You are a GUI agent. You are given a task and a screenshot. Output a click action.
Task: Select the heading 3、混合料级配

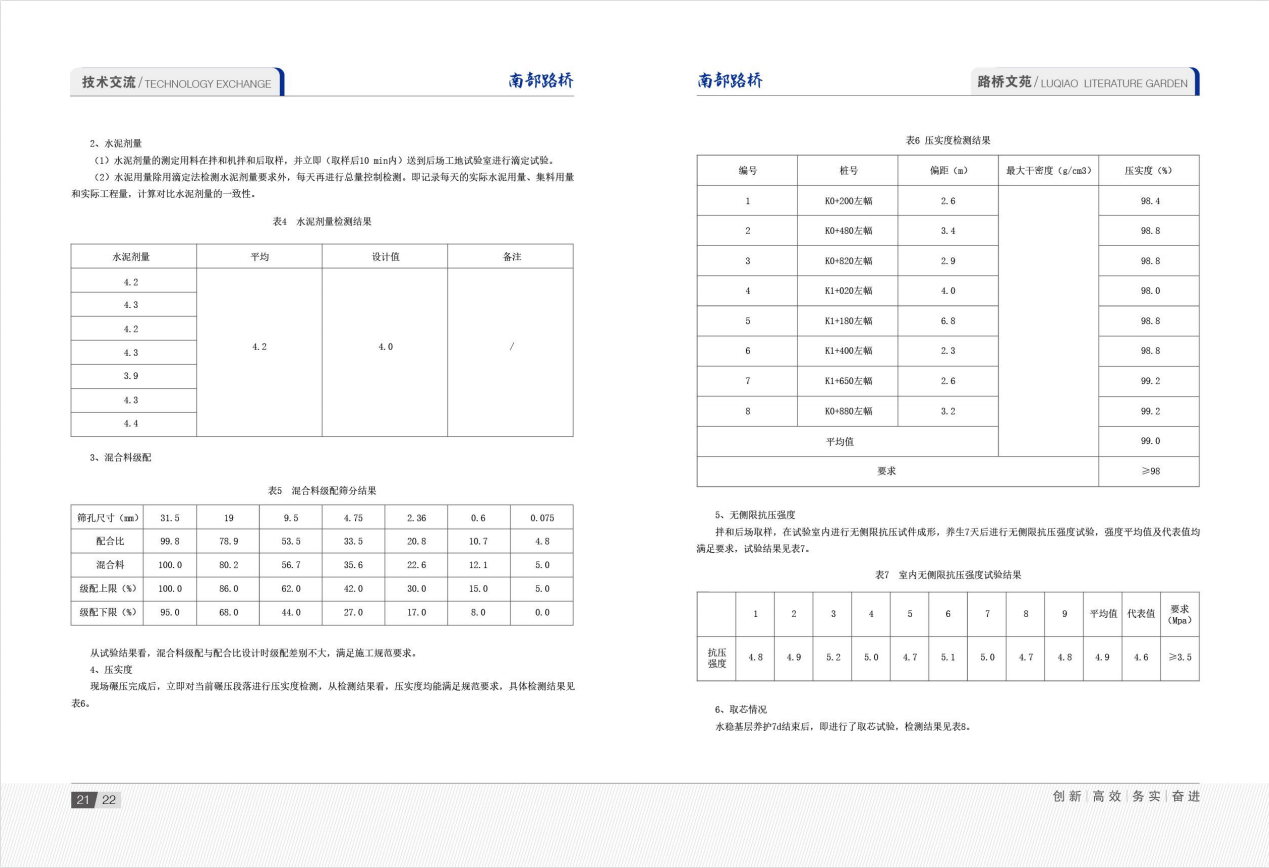(121, 458)
